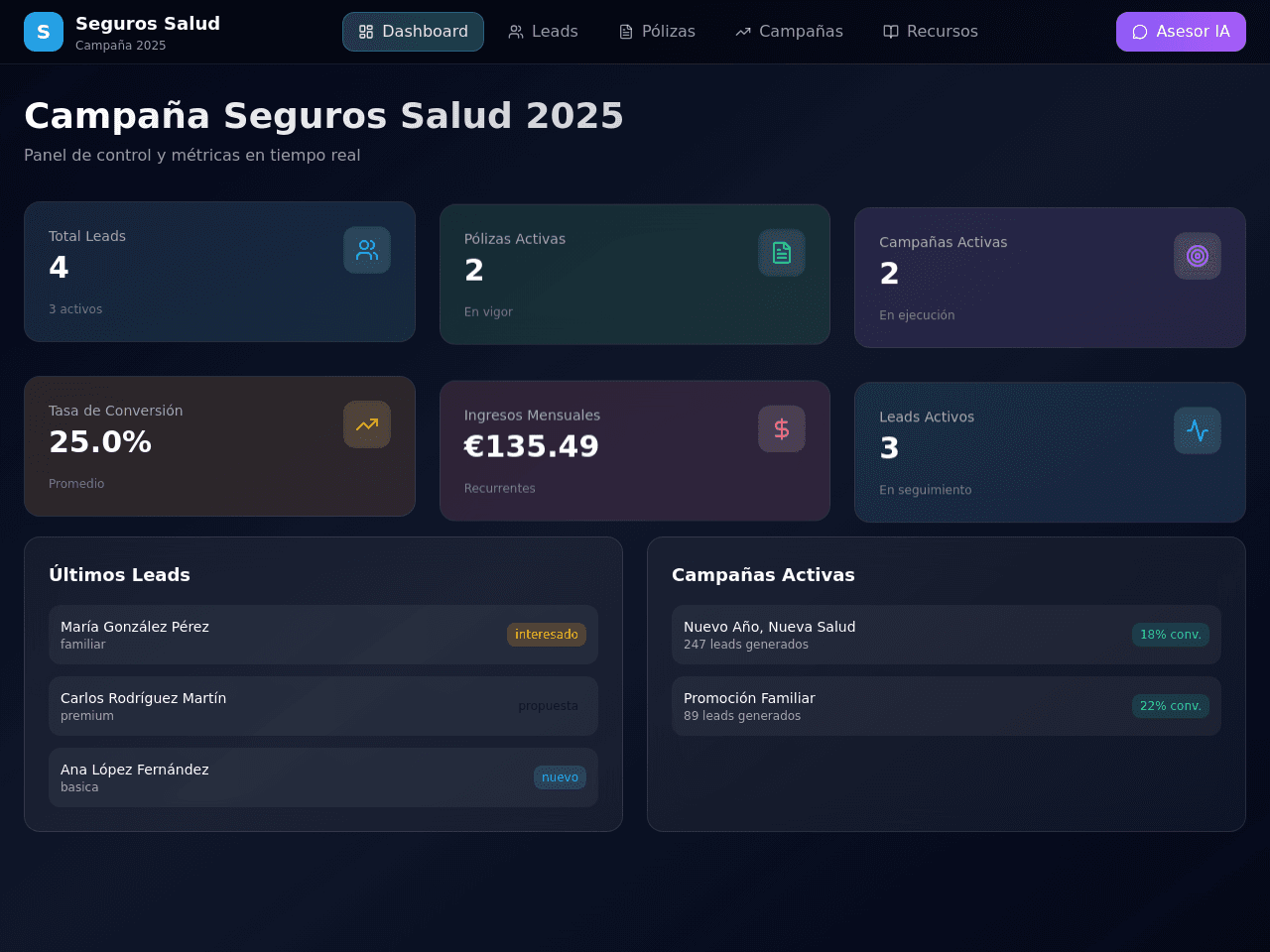Click the target icon on Campañas Activas card
Viewport: 1270px width, 952px height.
pos(1198,256)
